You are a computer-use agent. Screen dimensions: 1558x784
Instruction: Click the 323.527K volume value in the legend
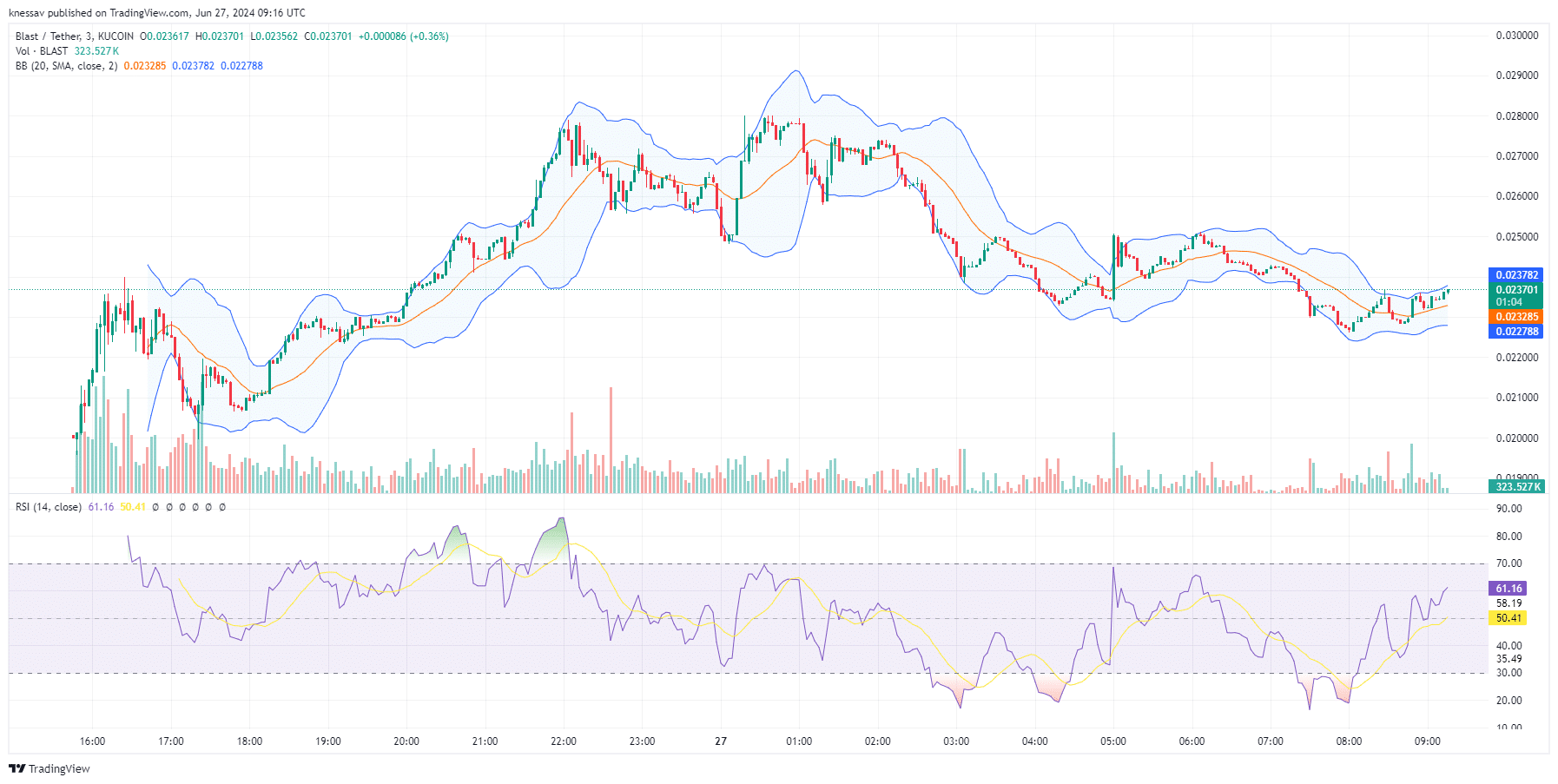[96, 51]
